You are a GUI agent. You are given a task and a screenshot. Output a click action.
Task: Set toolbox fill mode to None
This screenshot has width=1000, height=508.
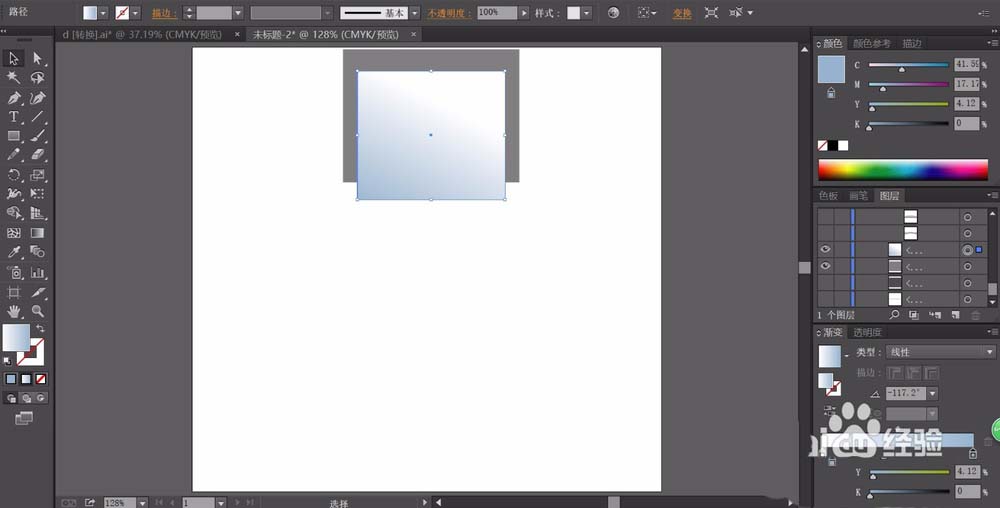40,379
